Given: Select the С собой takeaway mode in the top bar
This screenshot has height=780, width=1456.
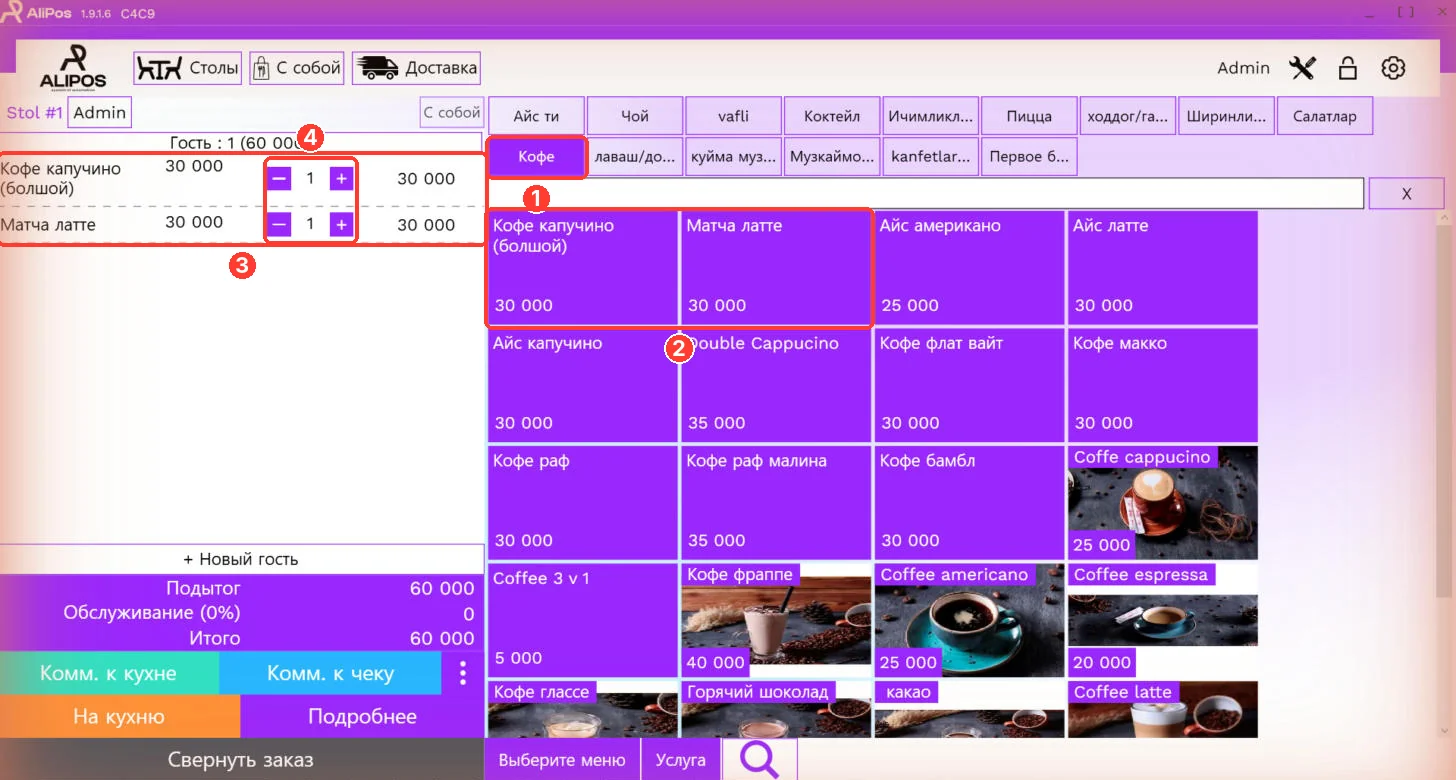Looking at the screenshot, I should pos(297,68).
